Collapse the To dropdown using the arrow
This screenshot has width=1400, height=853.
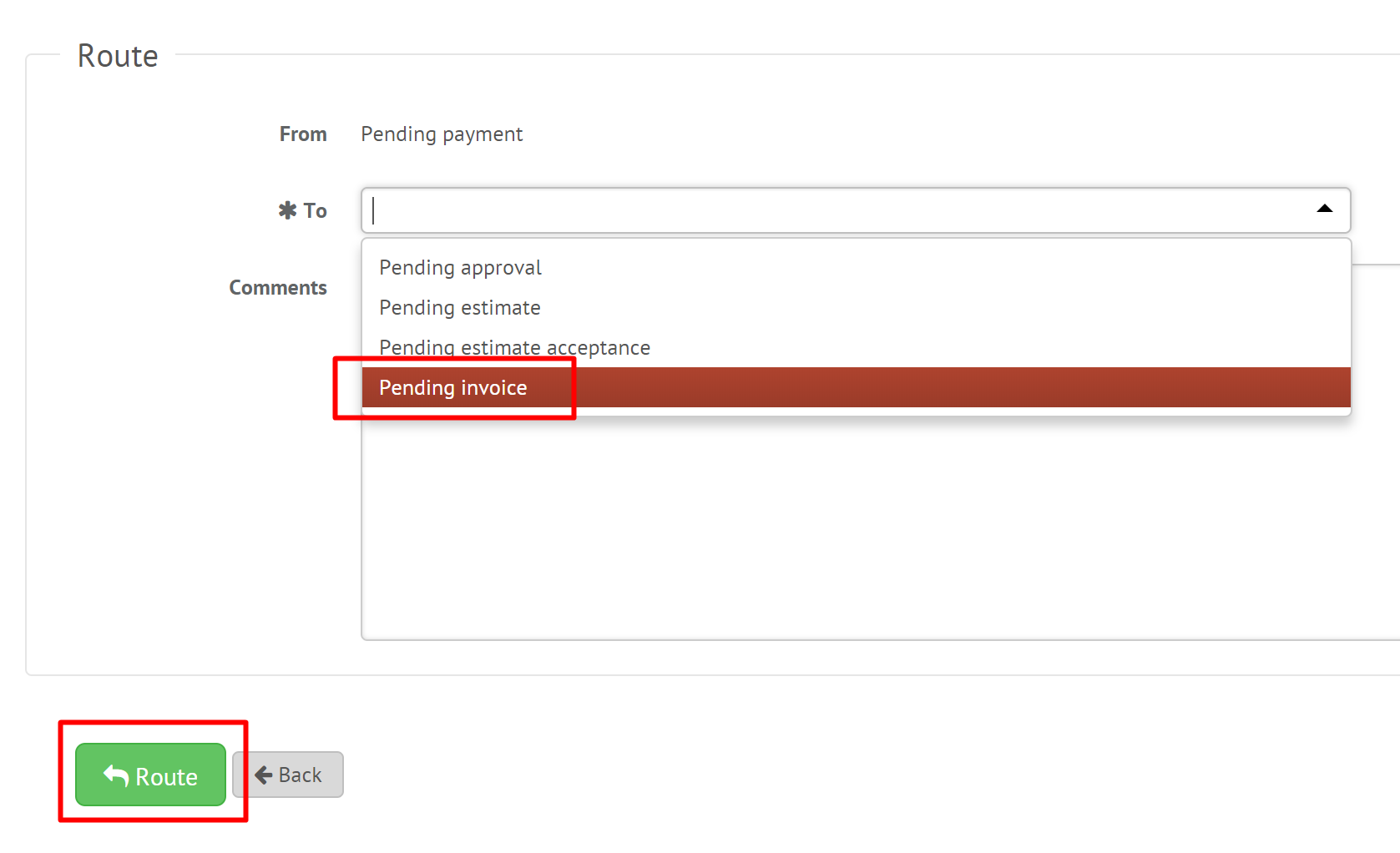(1324, 209)
